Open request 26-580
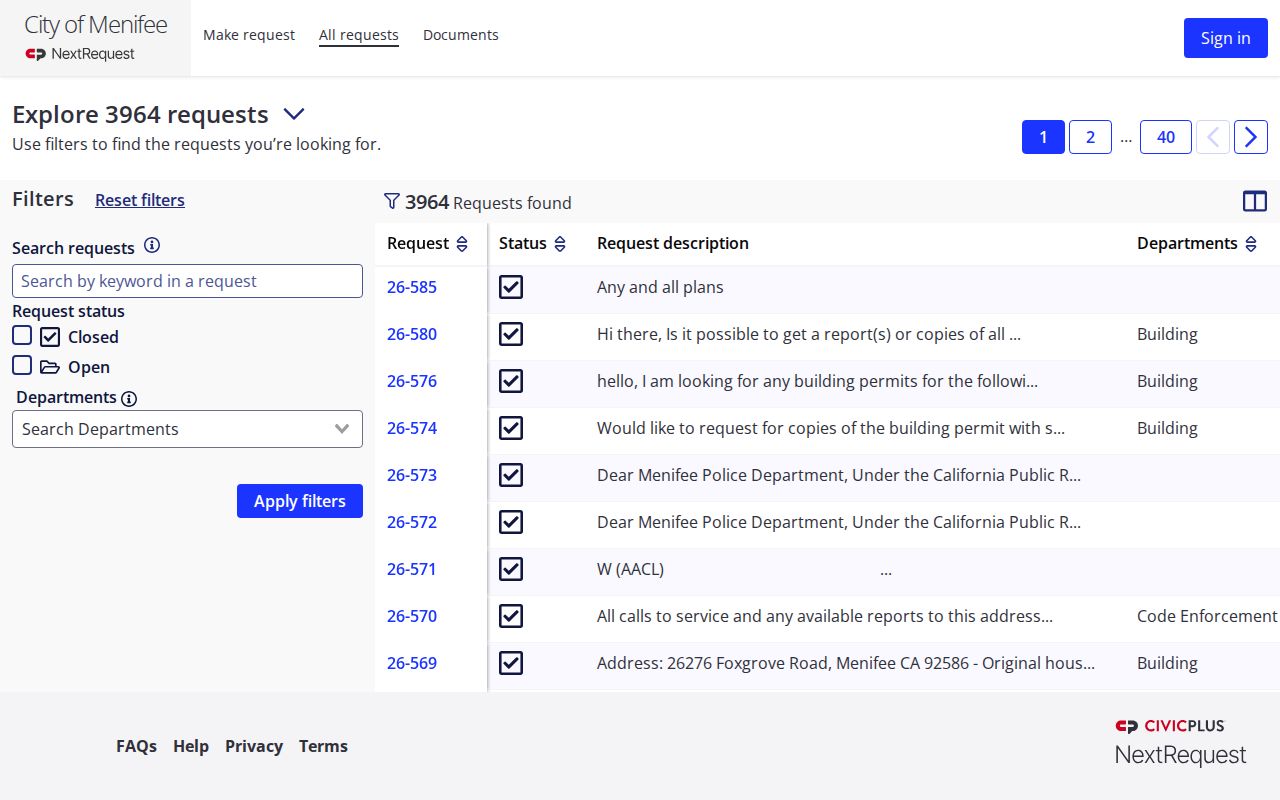Viewport: 1280px width, 800px height. (412, 334)
